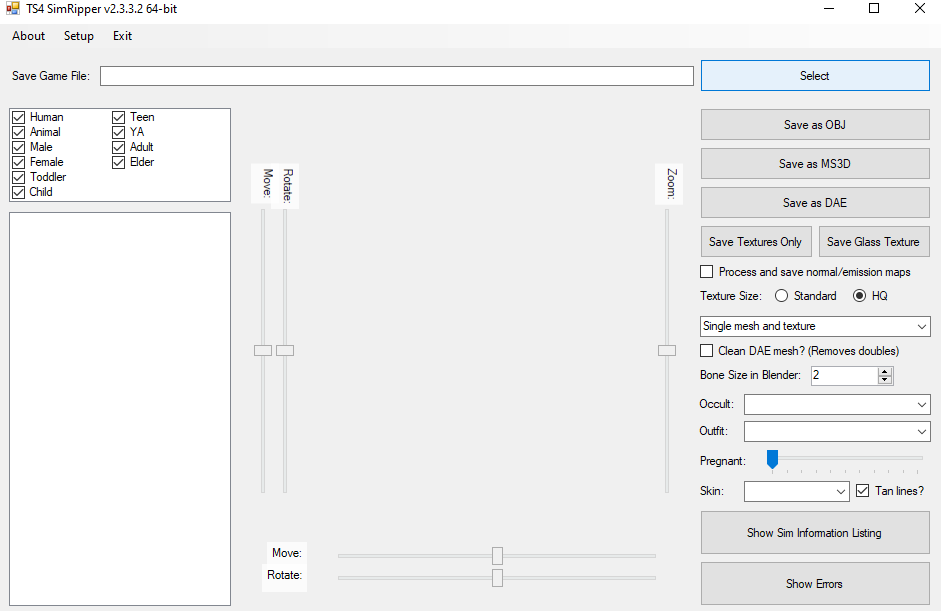Open the Occult dropdown

pyautogui.click(x=837, y=405)
